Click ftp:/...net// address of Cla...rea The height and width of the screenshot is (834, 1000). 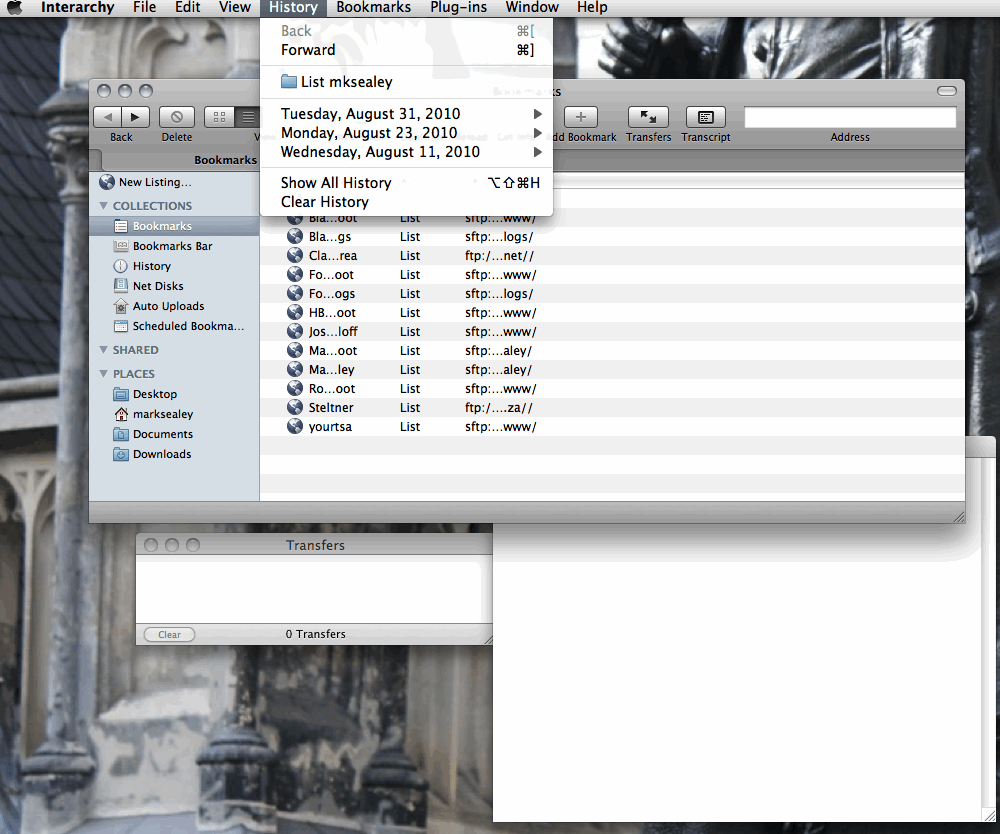(x=499, y=256)
